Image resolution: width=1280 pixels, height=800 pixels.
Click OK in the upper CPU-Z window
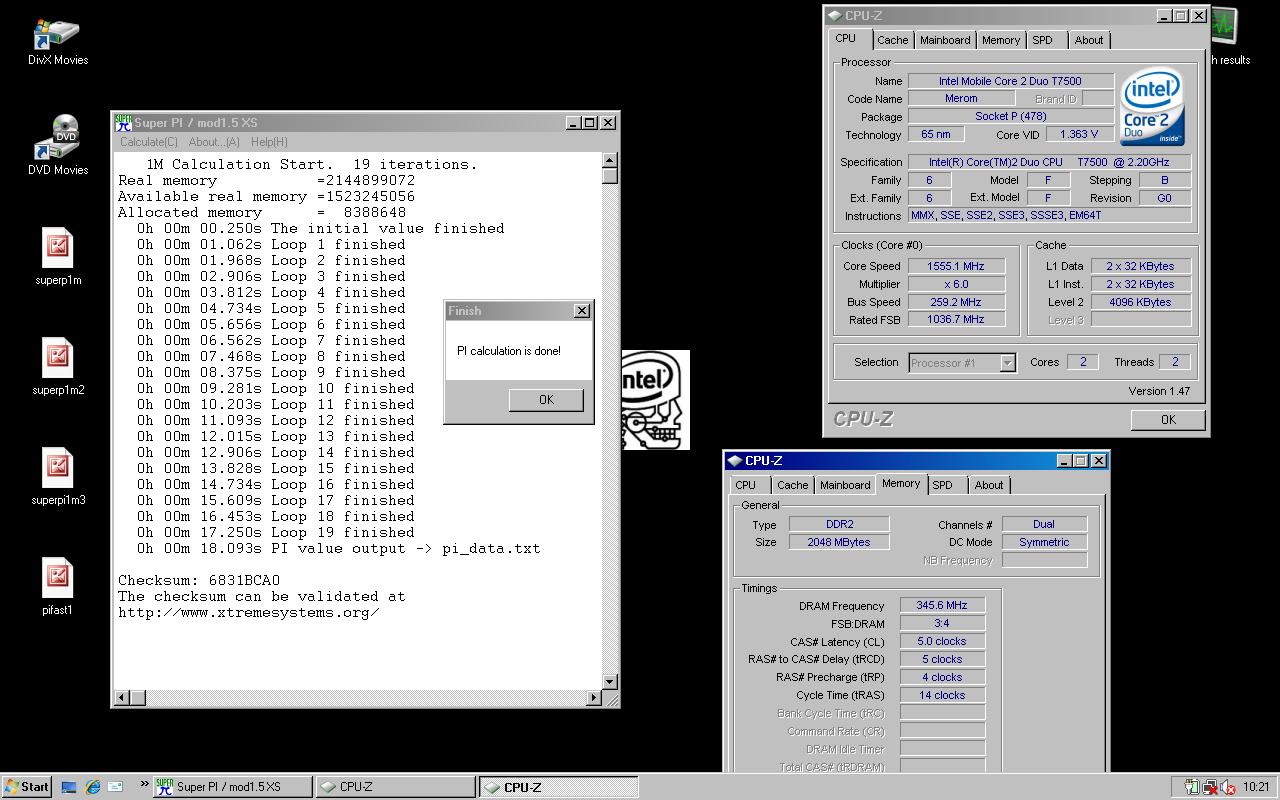1168,420
